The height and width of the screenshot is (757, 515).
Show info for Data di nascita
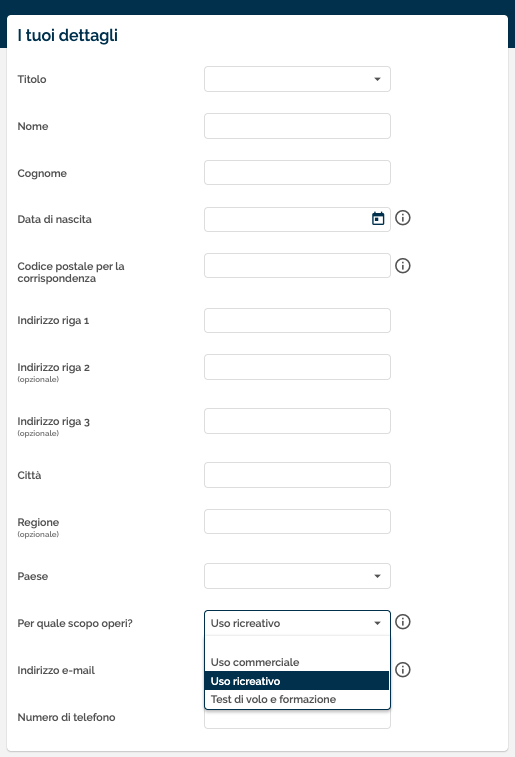(403, 218)
